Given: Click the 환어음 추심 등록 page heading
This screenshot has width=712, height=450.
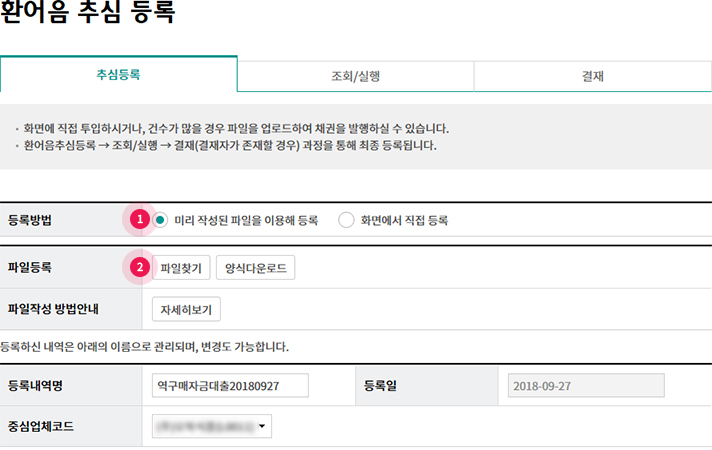Looking at the screenshot, I should click(x=88, y=15).
